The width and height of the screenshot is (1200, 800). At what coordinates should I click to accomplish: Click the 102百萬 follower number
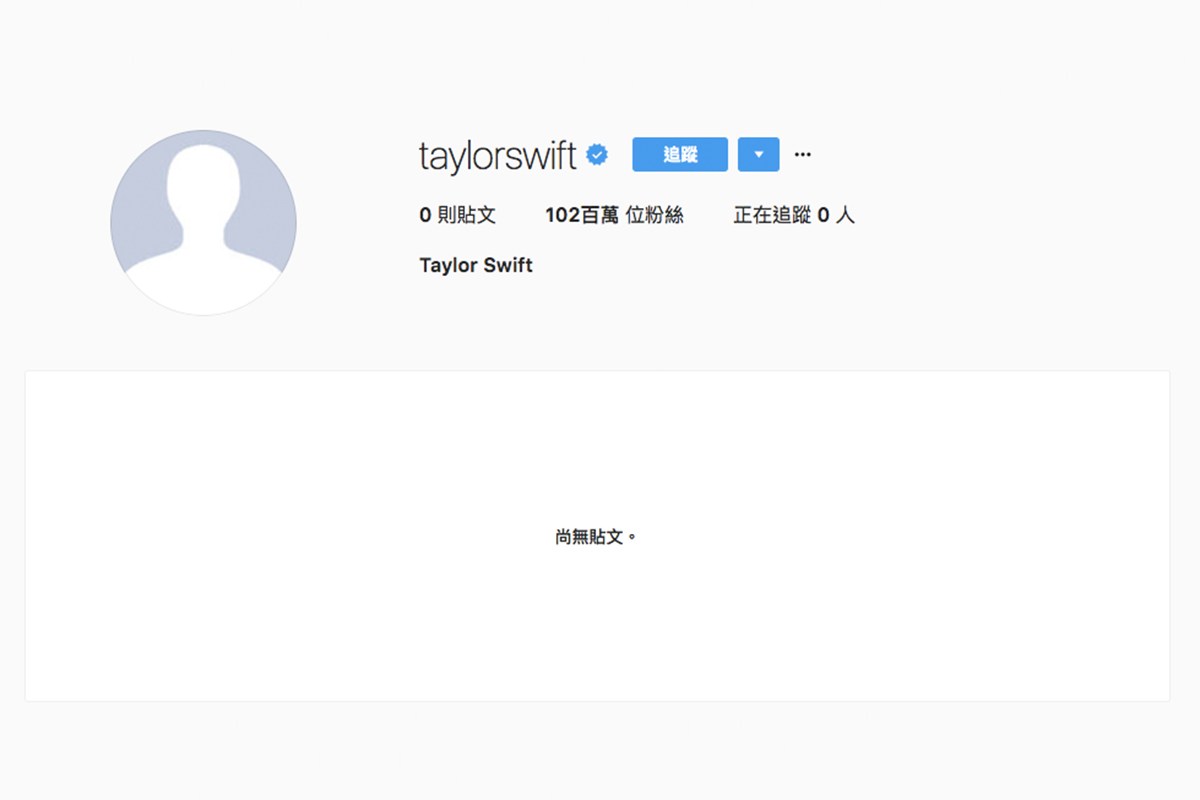point(582,215)
